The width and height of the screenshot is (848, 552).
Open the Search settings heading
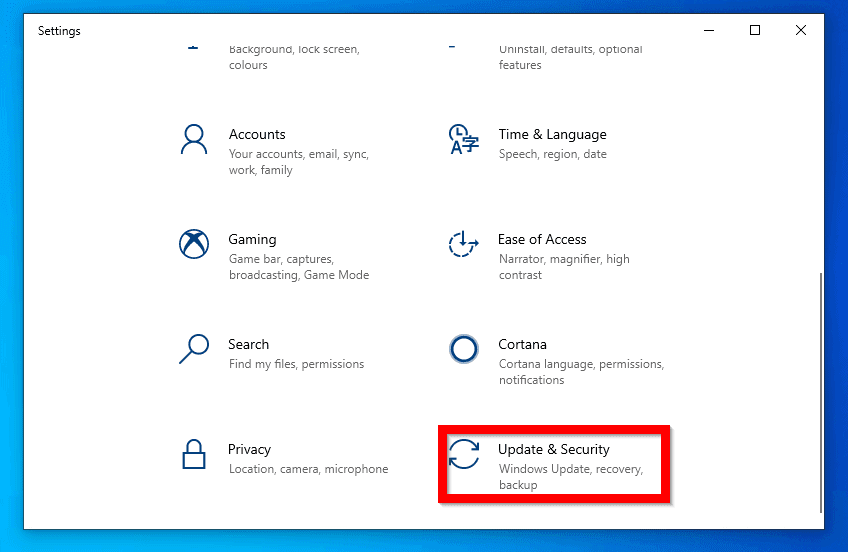[x=248, y=344]
